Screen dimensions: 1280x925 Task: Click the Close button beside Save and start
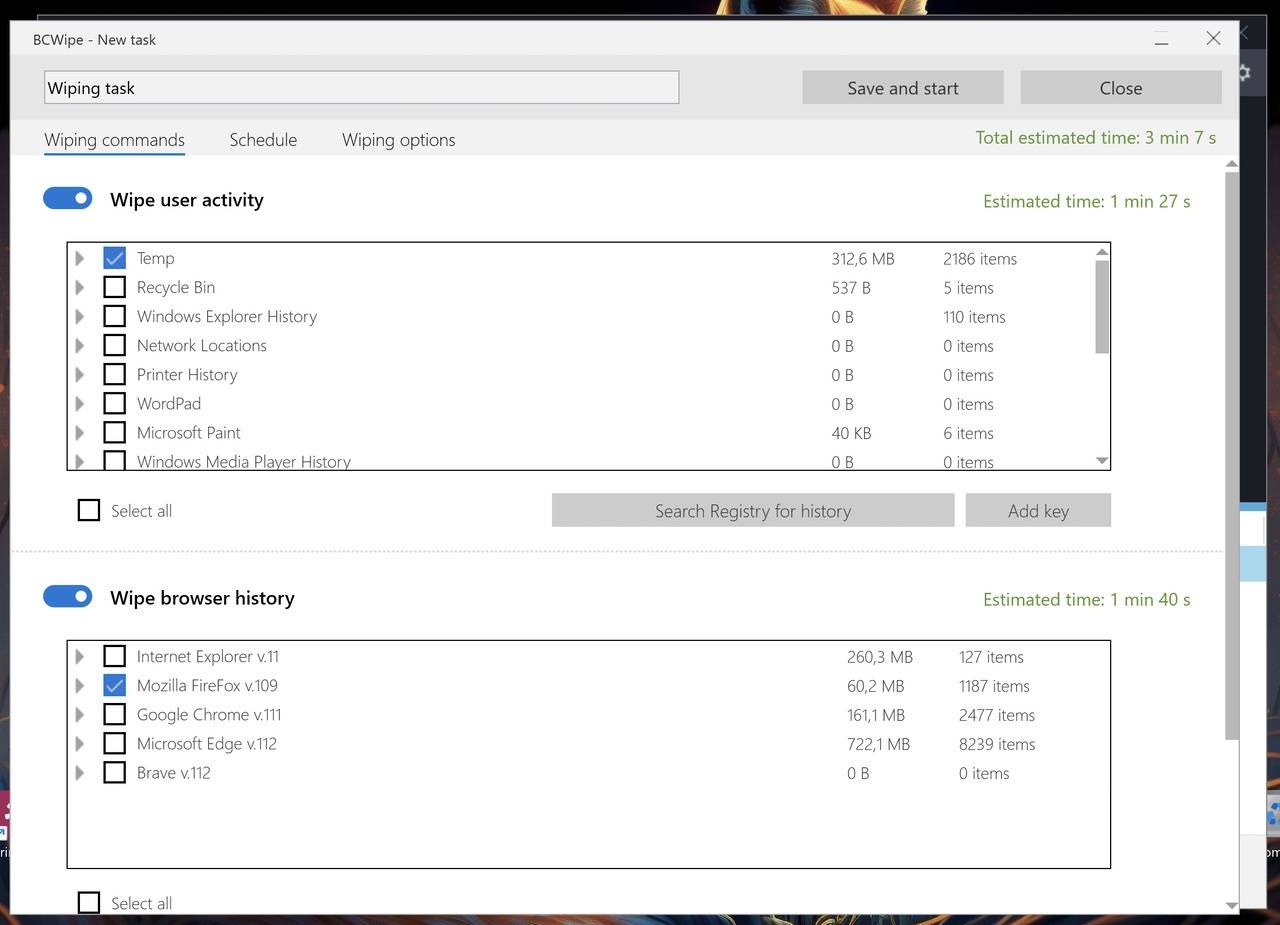[1121, 88]
